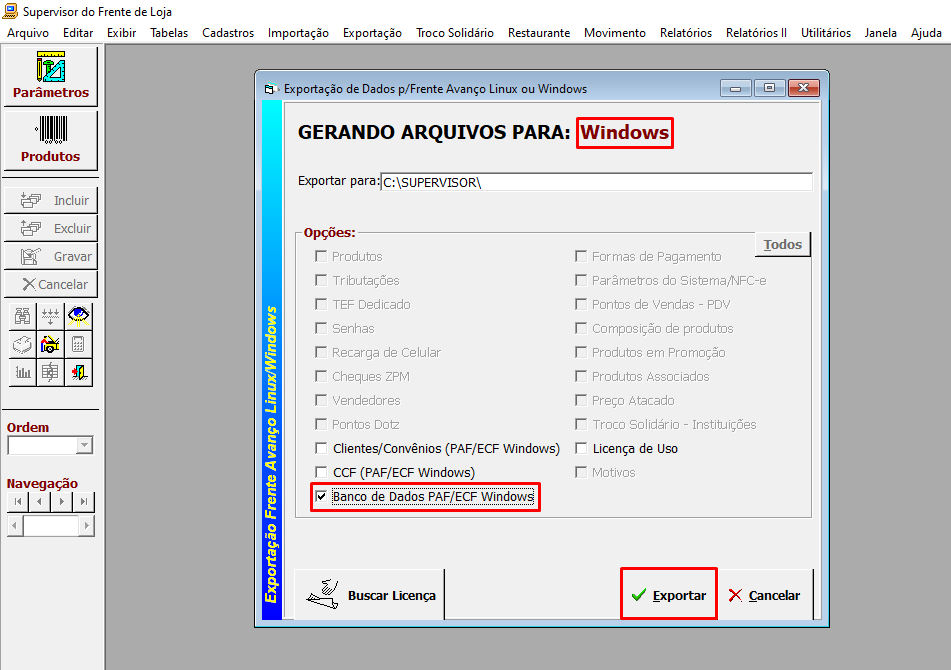Click the Exportar button
Viewport: 951px width, 670px height.
(668, 595)
